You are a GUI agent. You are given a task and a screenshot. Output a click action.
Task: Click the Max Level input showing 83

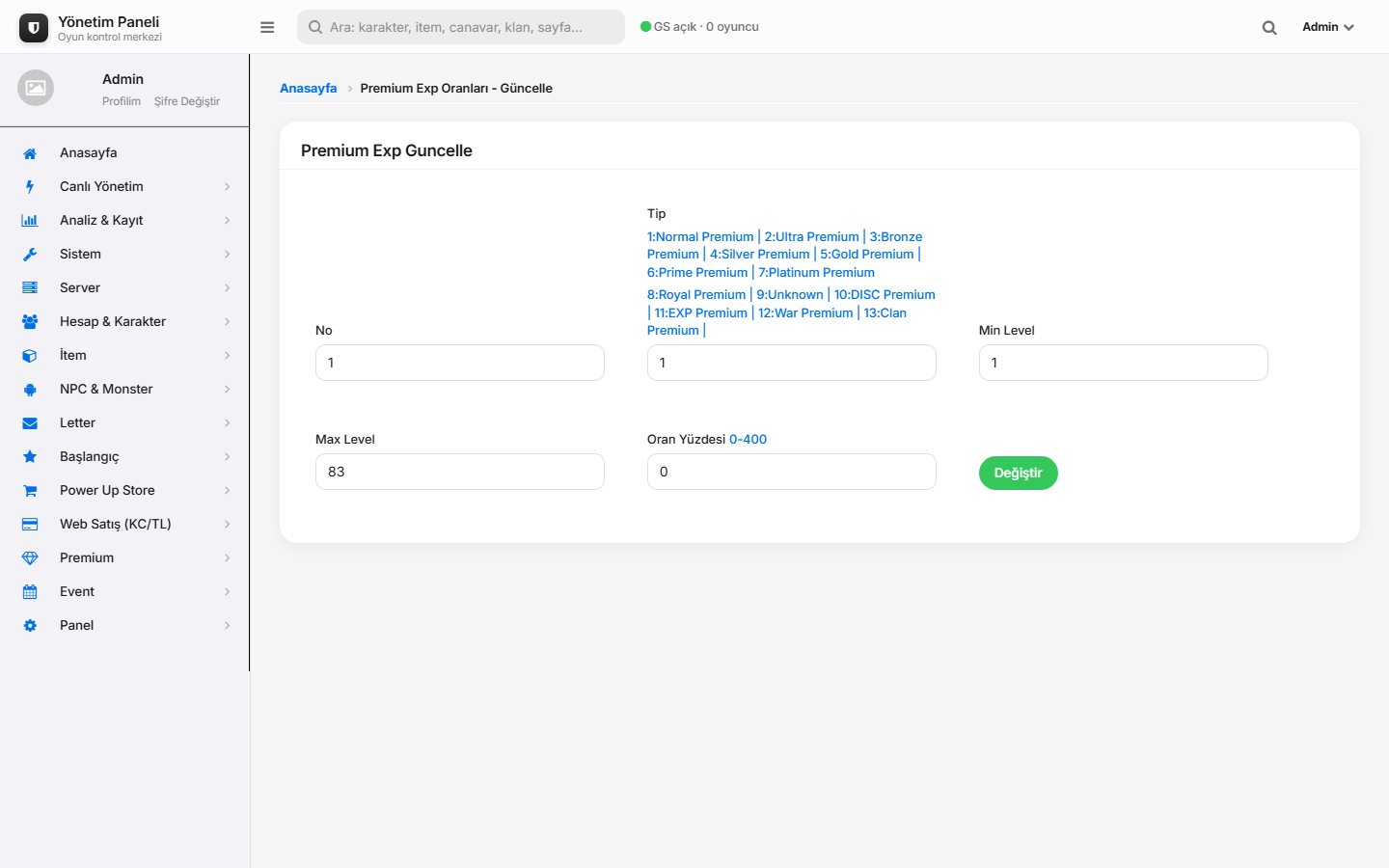pos(460,472)
